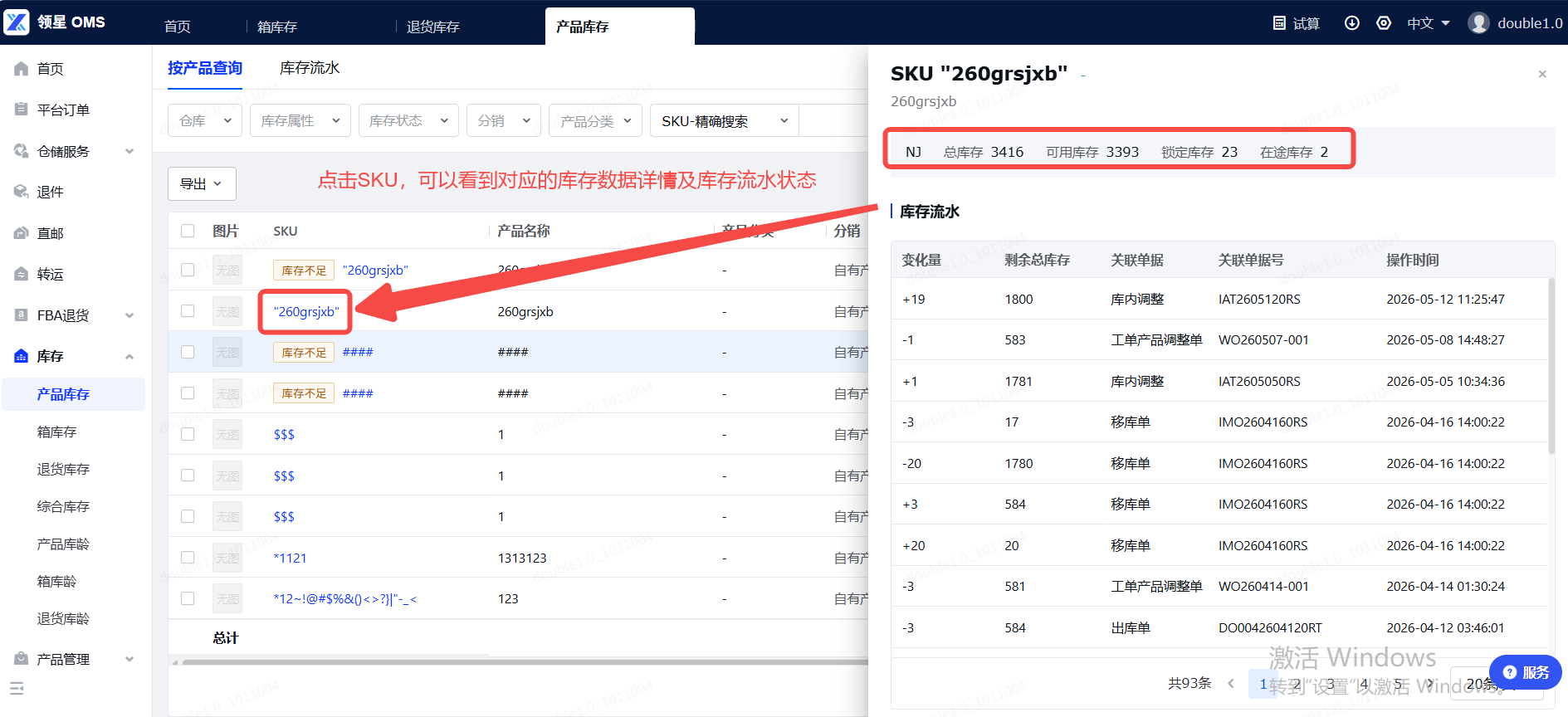The width and height of the screenshot is (1568, 717).
Task: Go to previous page of 库存流水
Action: point(1231,684)
